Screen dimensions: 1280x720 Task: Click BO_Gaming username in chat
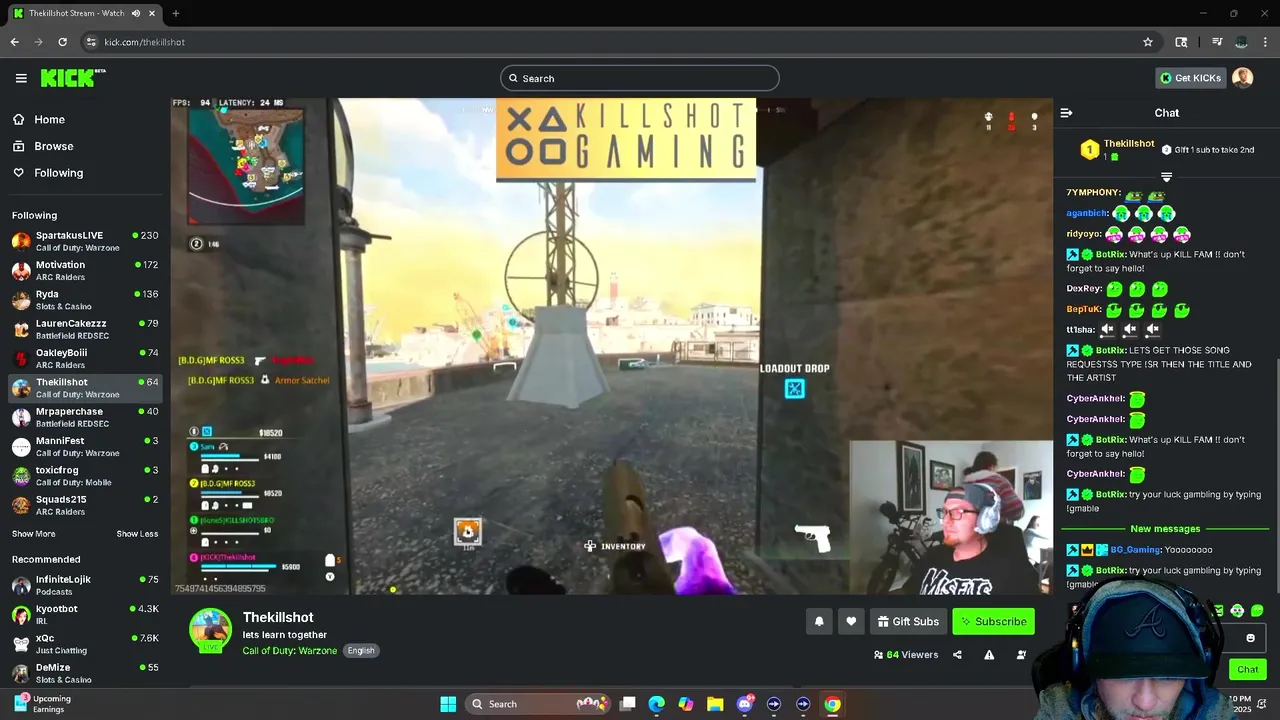pyautogui.click(x=1135, y=550)
